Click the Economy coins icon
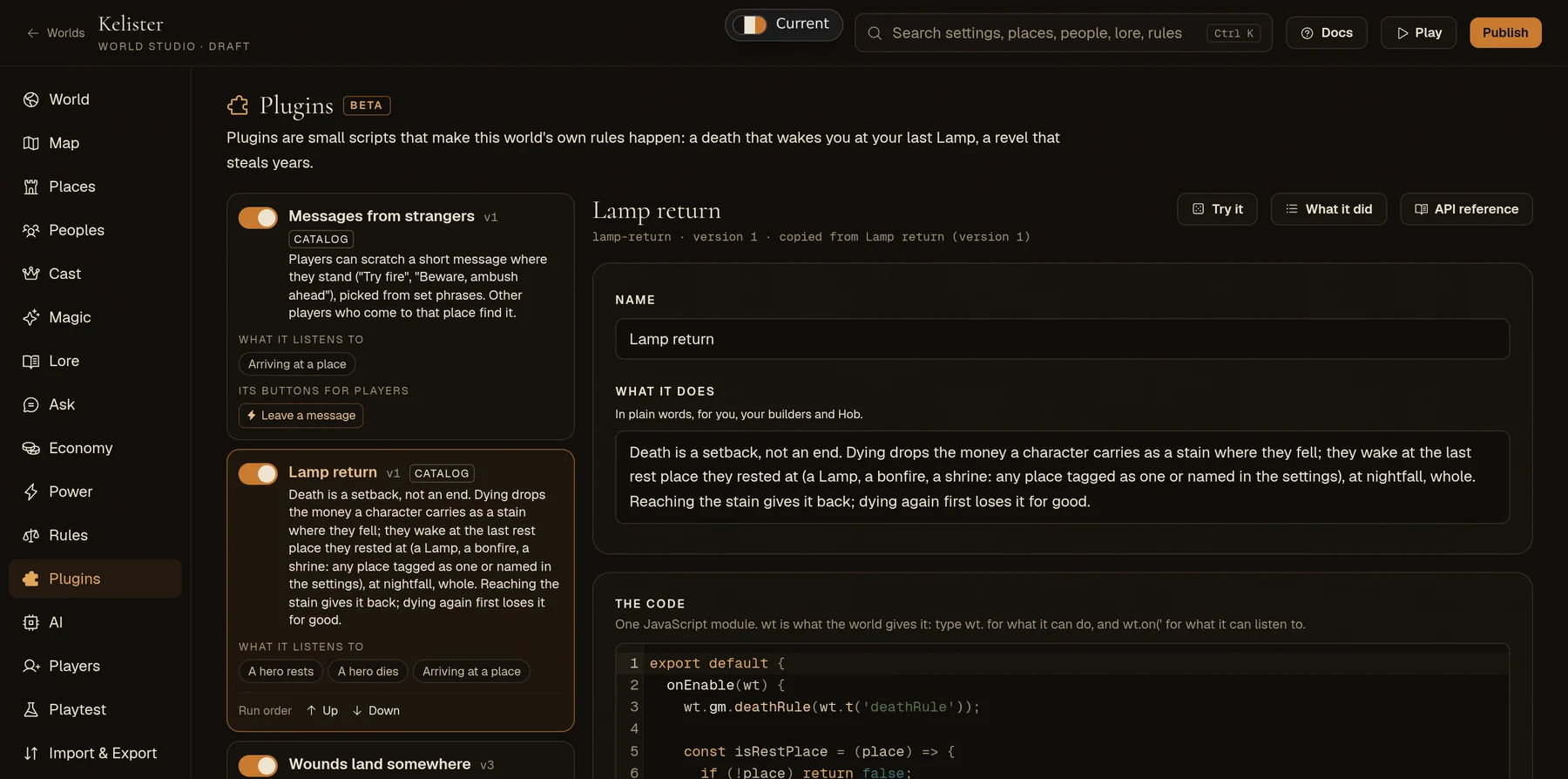This screenshot has width=1568, height=779. click(31, 448)
